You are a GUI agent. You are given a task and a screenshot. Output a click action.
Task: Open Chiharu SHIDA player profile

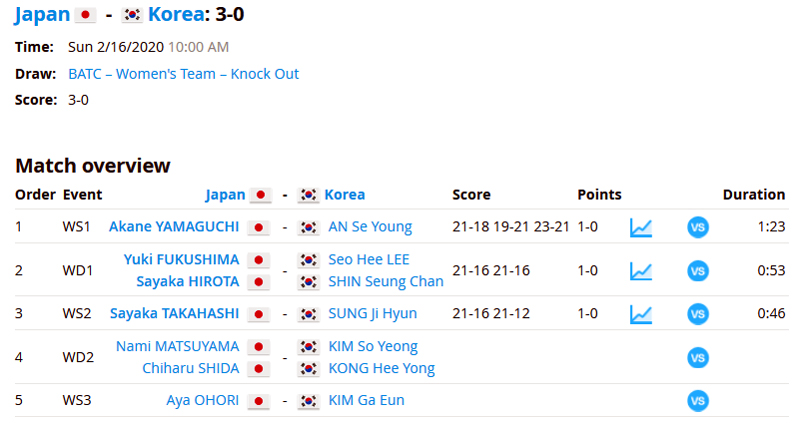(x=190, y=368)
